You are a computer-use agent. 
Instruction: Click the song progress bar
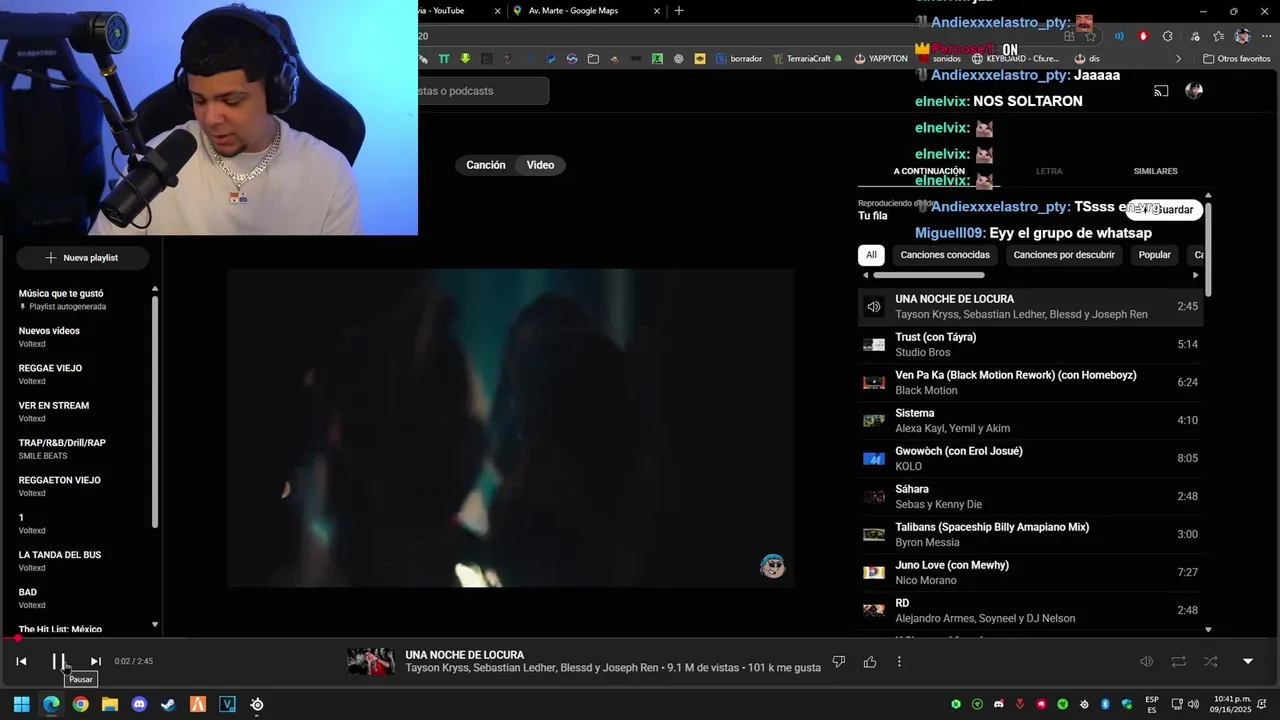[640, 638]
